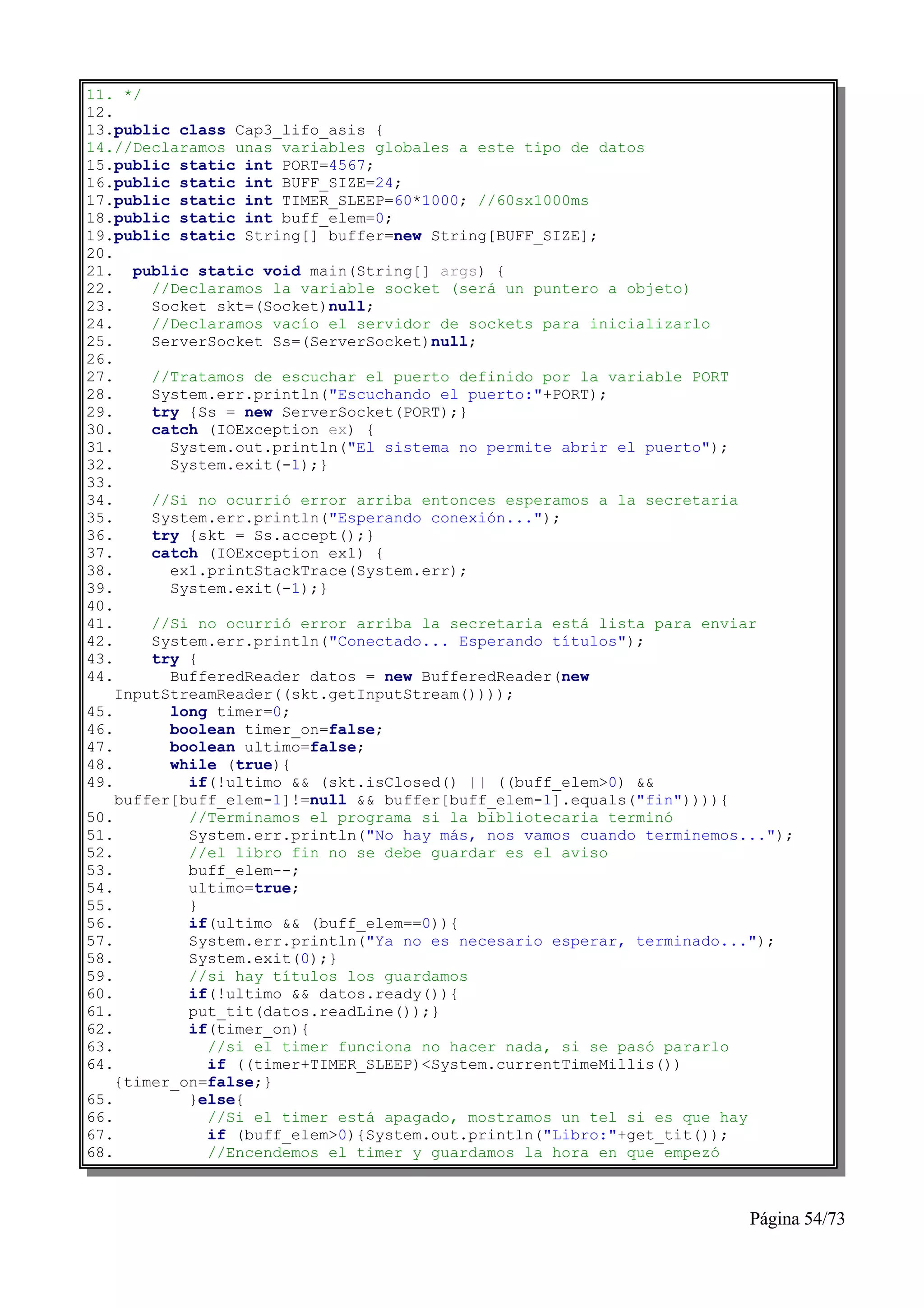Screen dimensions: 924x1308
Task: Click the string "Esperando conexión..."
Action: 436,519
